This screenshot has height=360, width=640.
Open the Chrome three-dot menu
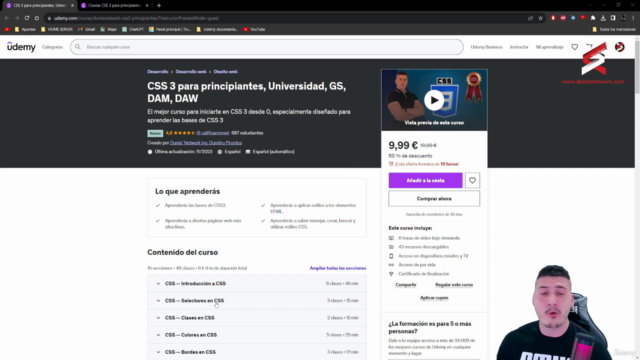(x=633, y=18)
